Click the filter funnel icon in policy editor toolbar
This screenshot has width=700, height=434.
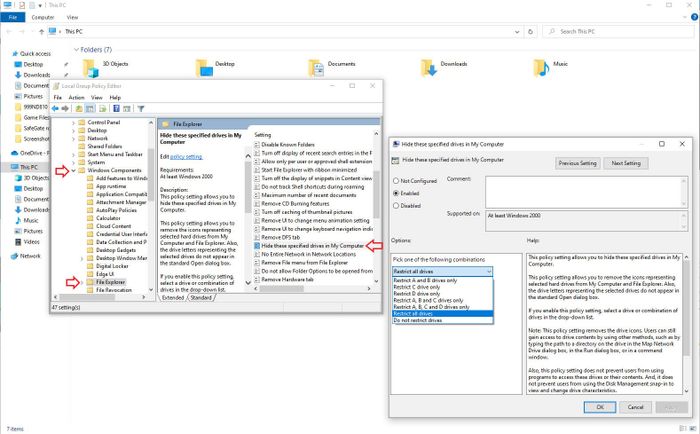(141, 108)
